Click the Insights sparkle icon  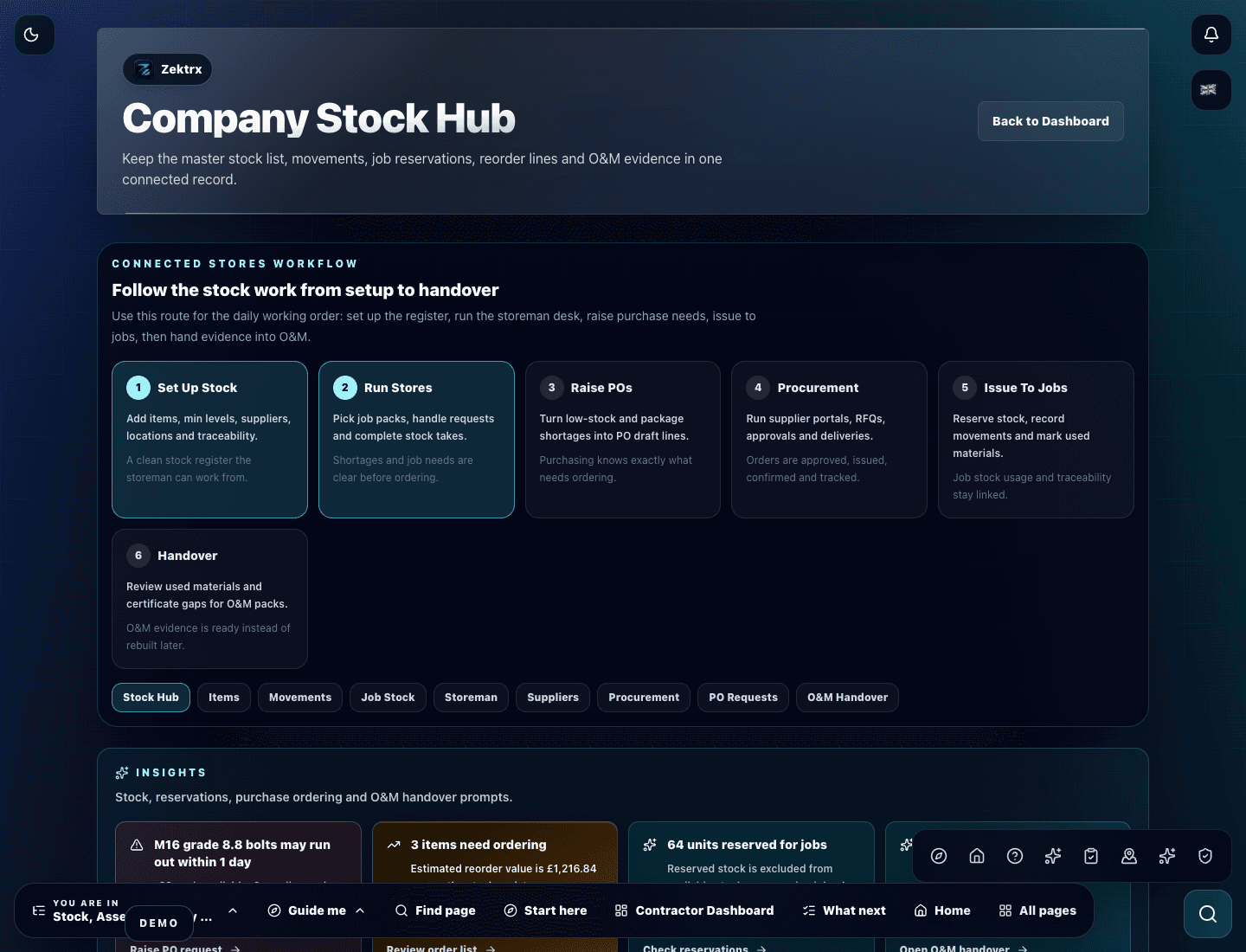click(122, 773)
